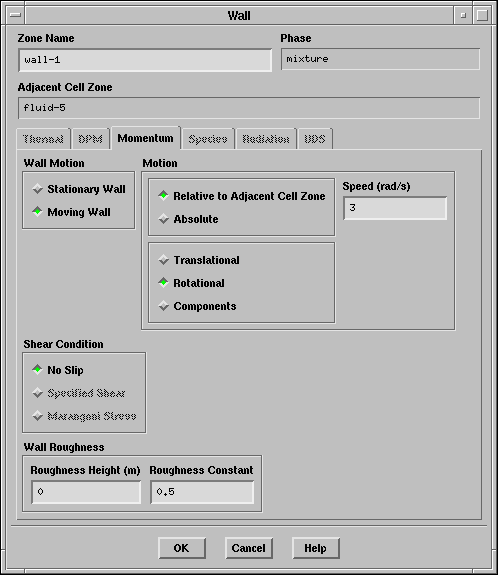The width and height of the screenshot is (498, 575).
Task: Switch to the DPM tab
Action: pyautogui.click(x=90, y=139)
